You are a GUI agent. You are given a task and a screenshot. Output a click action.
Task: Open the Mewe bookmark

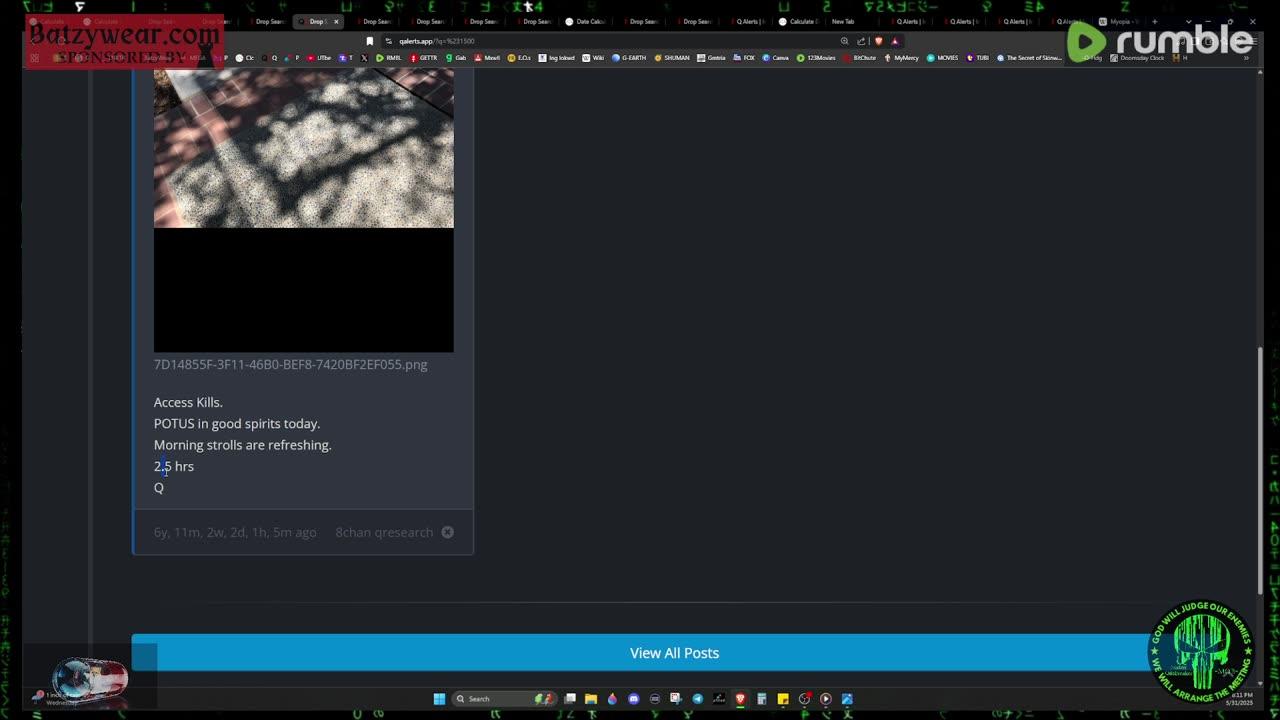[487, 58]
